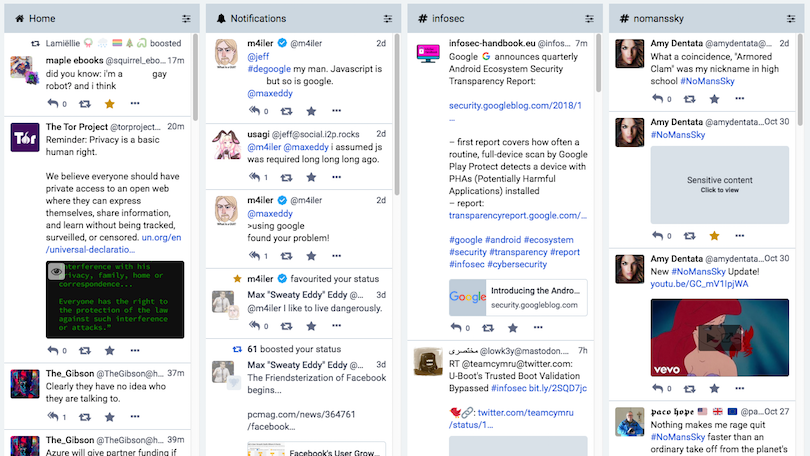The image size is (810, 456).
Task: Favourite Amy Dentata 'Armored Clam' post
Action: (x=714, y=99)
